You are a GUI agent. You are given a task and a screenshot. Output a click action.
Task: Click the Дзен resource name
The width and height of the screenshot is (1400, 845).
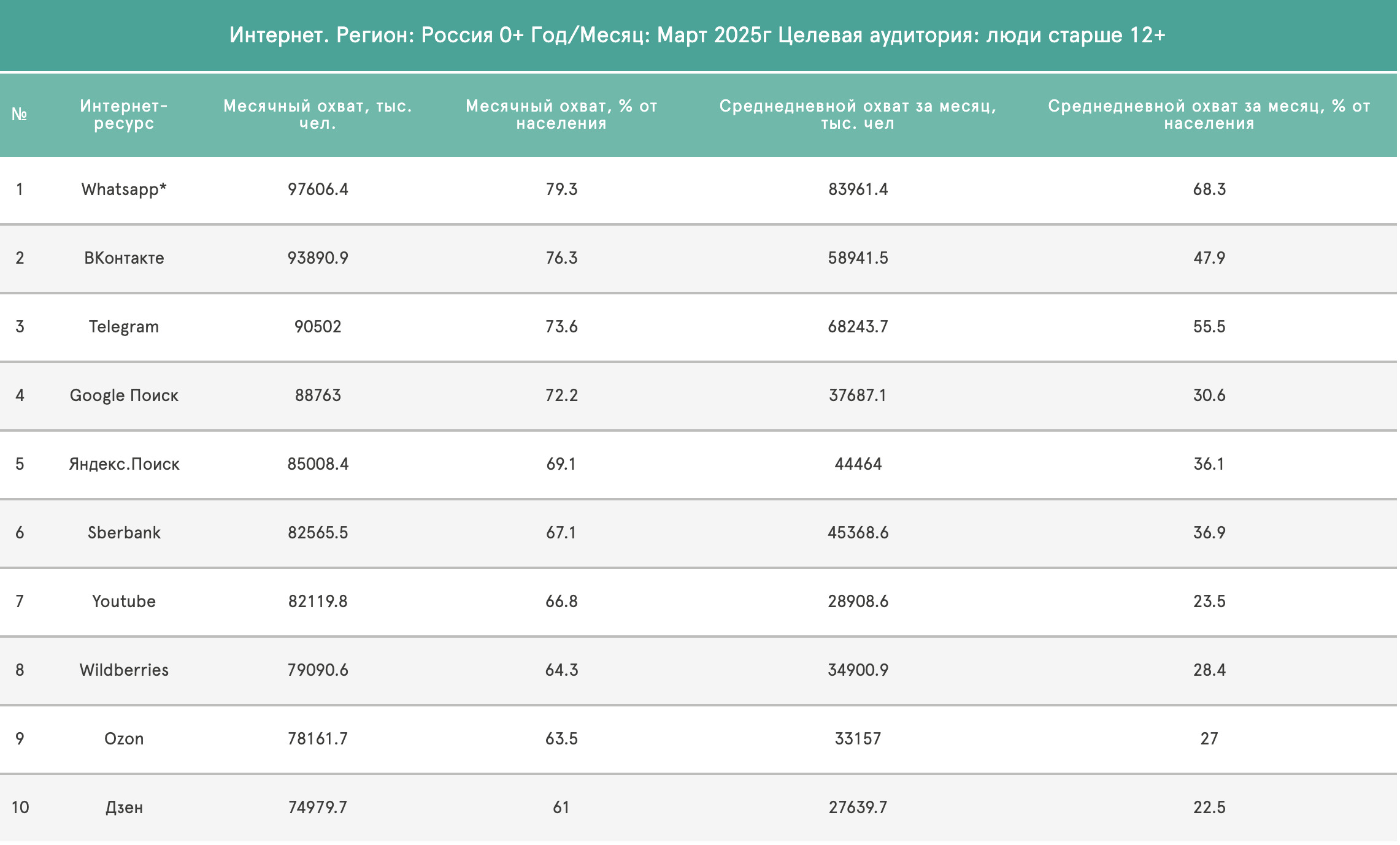(x=124, y=808)
